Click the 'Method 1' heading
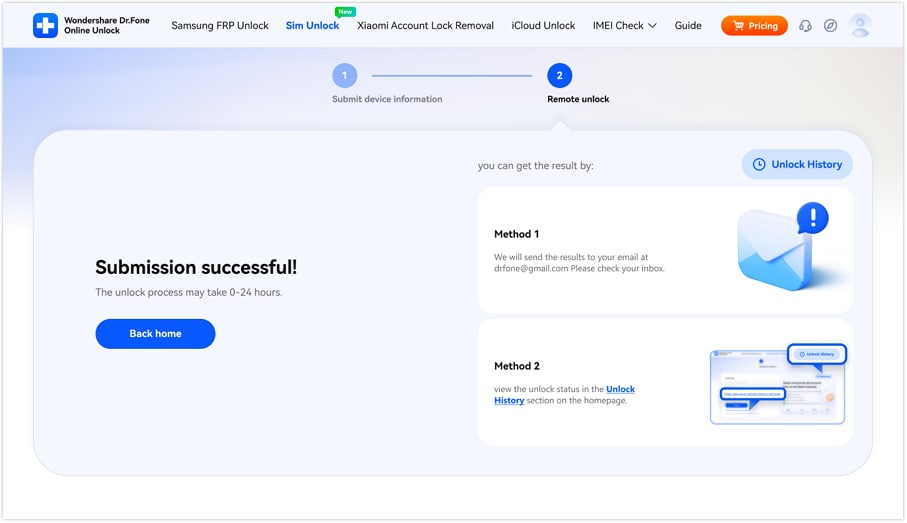 pos(517,234)
